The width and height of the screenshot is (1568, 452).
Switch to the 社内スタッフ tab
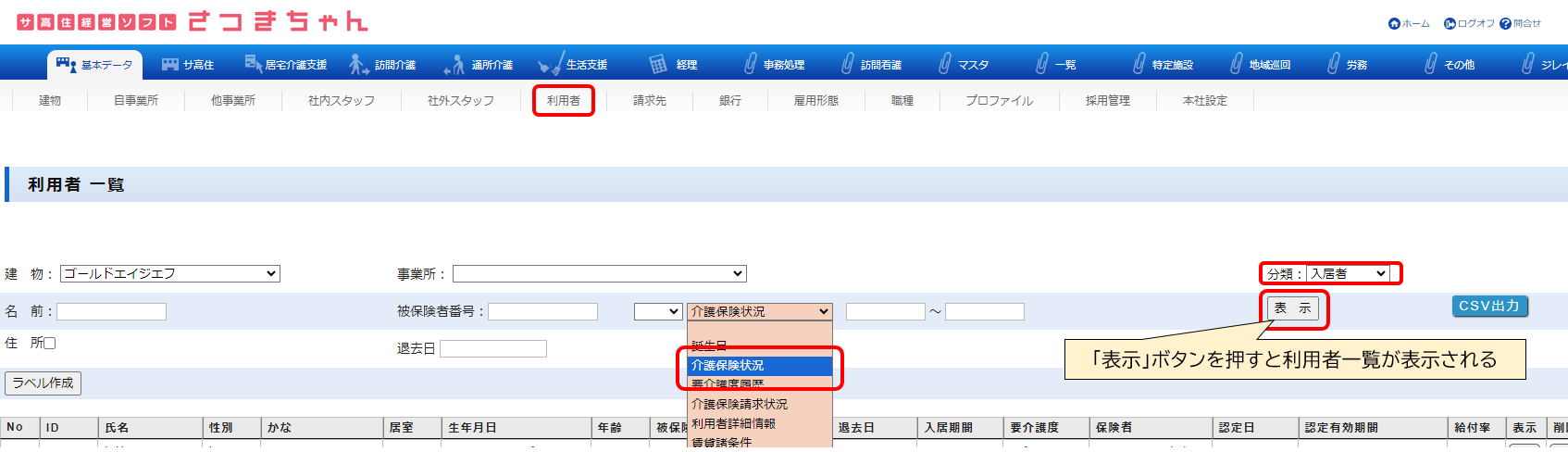(x=342, y=101)
